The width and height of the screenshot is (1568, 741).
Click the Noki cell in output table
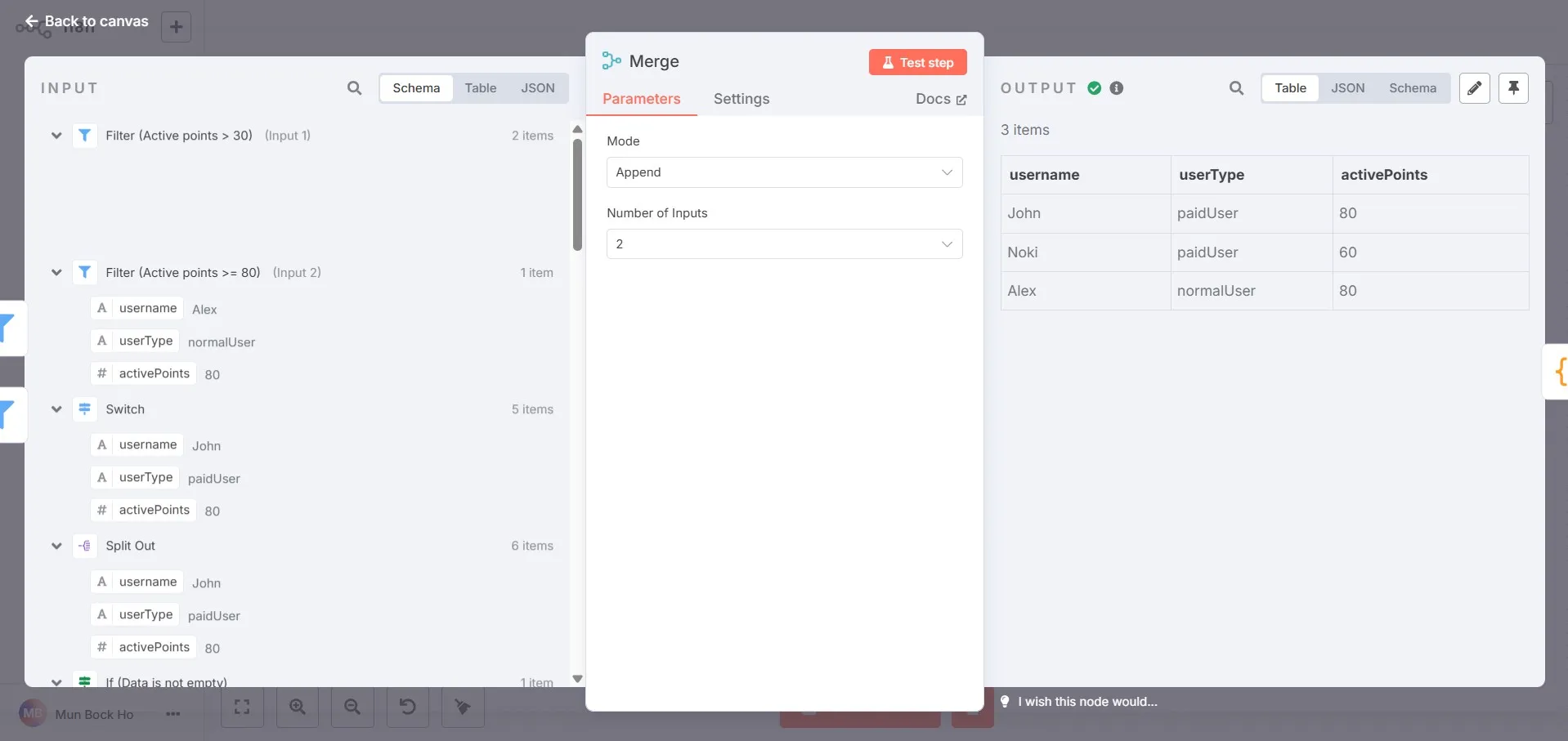[x=1085, y=252]
